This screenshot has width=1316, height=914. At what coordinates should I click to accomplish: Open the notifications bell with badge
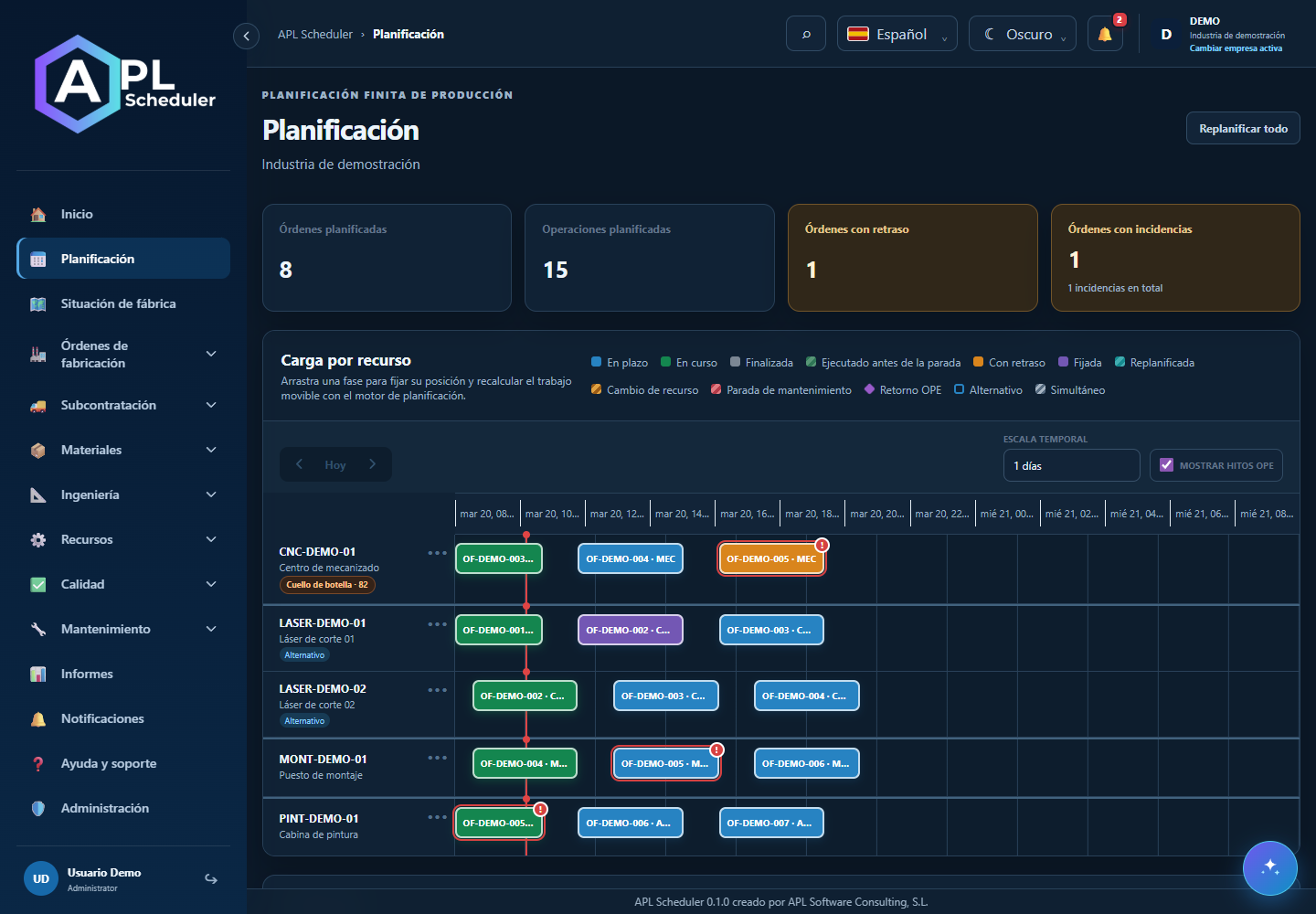[x=1105, y=34]
